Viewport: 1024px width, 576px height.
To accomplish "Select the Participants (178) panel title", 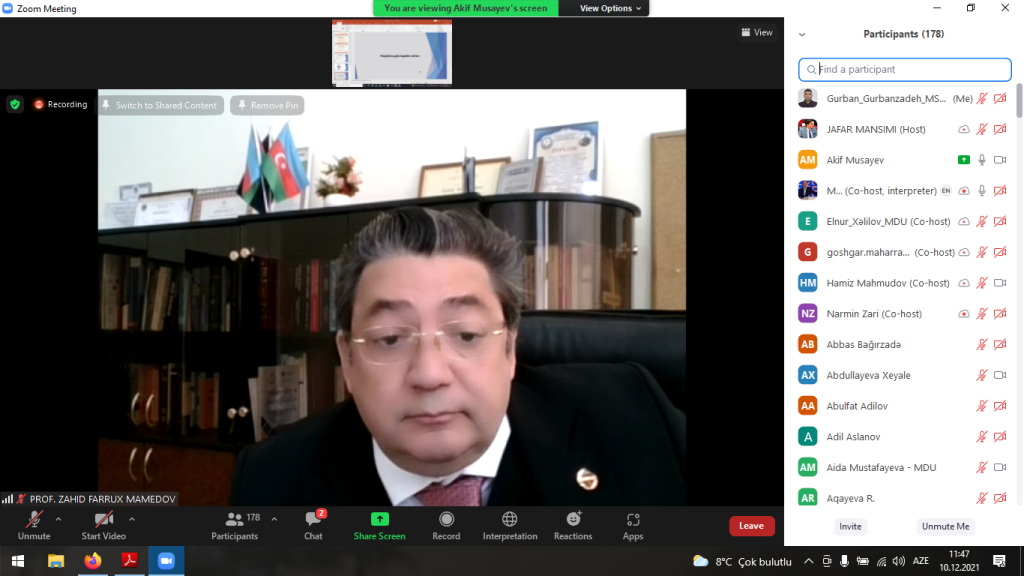I will (x=904, y=34).
